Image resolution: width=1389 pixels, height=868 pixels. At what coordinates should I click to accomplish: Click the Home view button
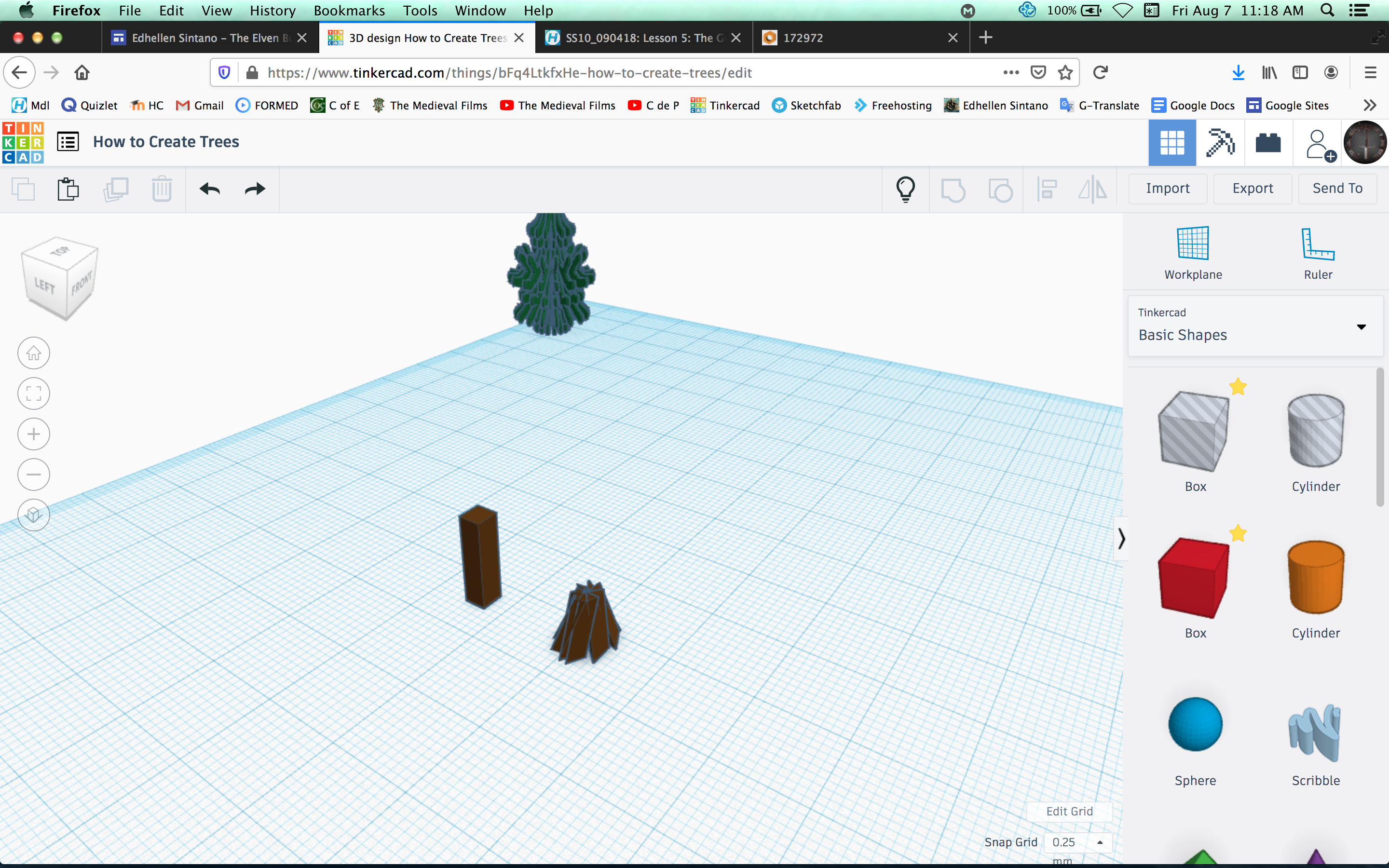click(x=34, y=353)
